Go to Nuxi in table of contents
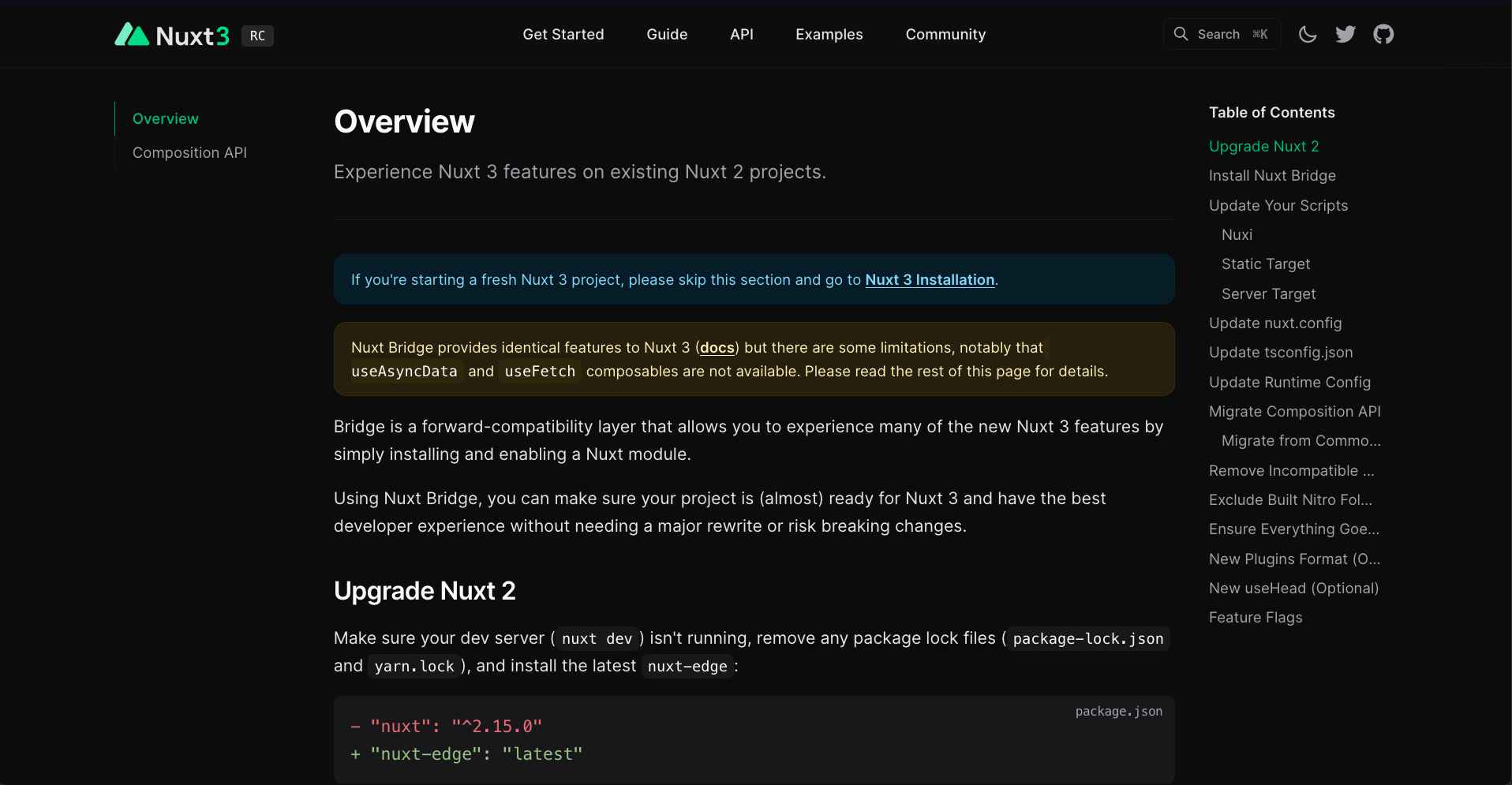Image resolution: width=1512 pixels, height=785 pixels. 1237,234
